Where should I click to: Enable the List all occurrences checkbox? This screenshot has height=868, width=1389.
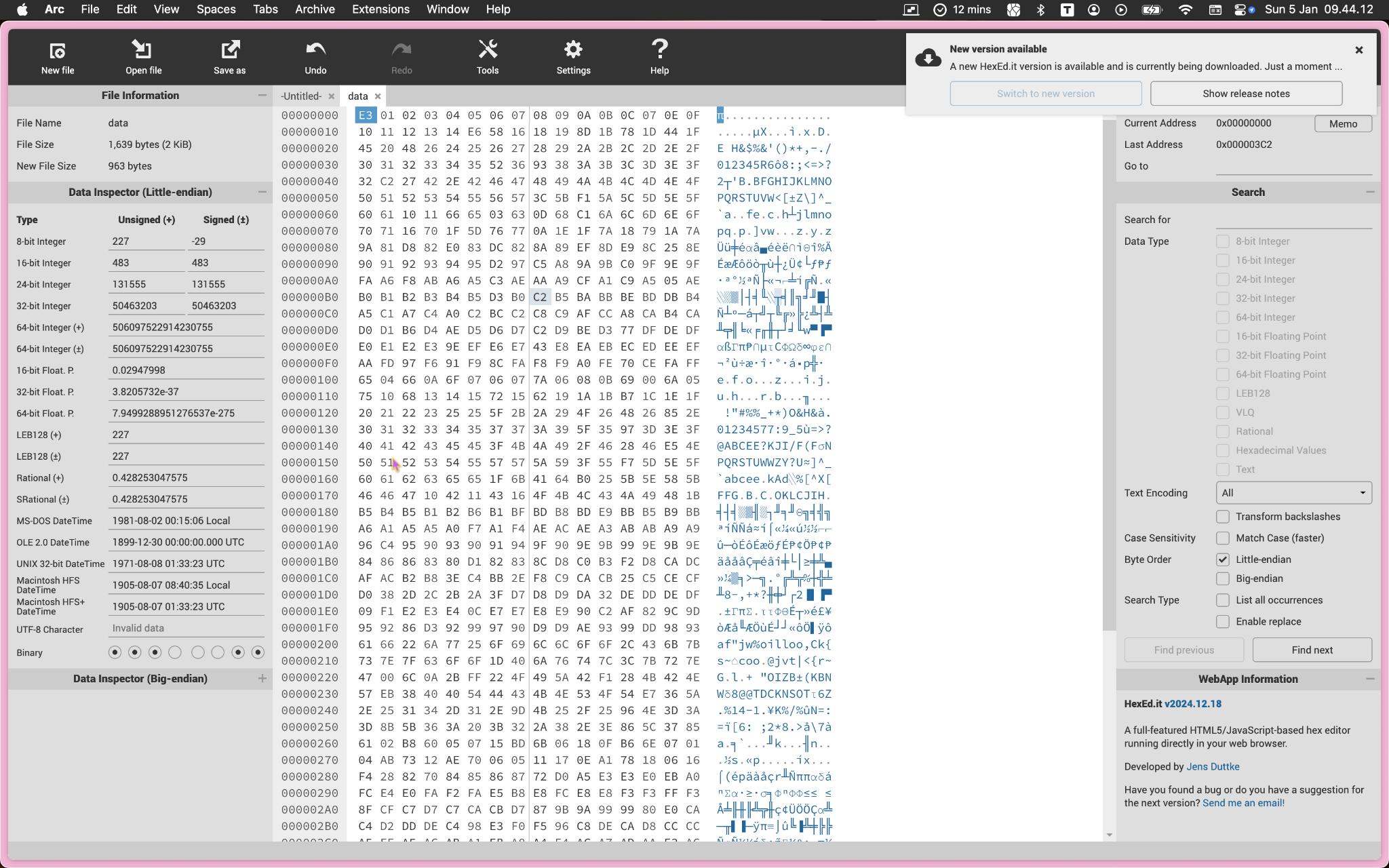pyautogui.click(x=1222, y=600)
